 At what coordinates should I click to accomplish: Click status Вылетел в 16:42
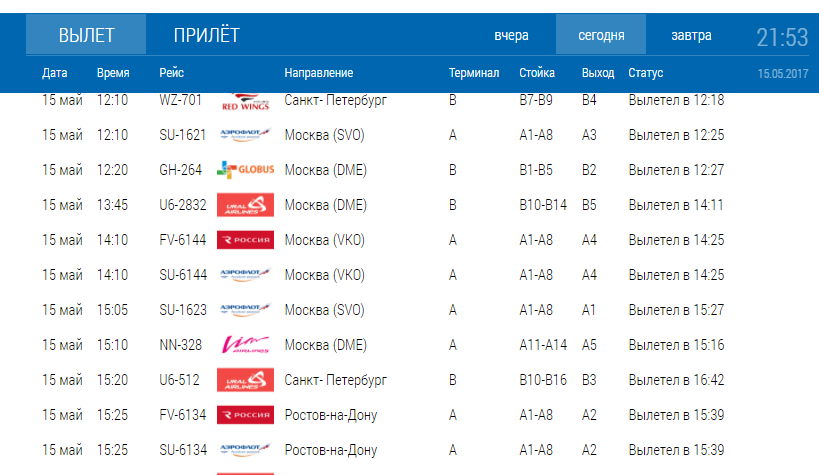click(676, 380)
